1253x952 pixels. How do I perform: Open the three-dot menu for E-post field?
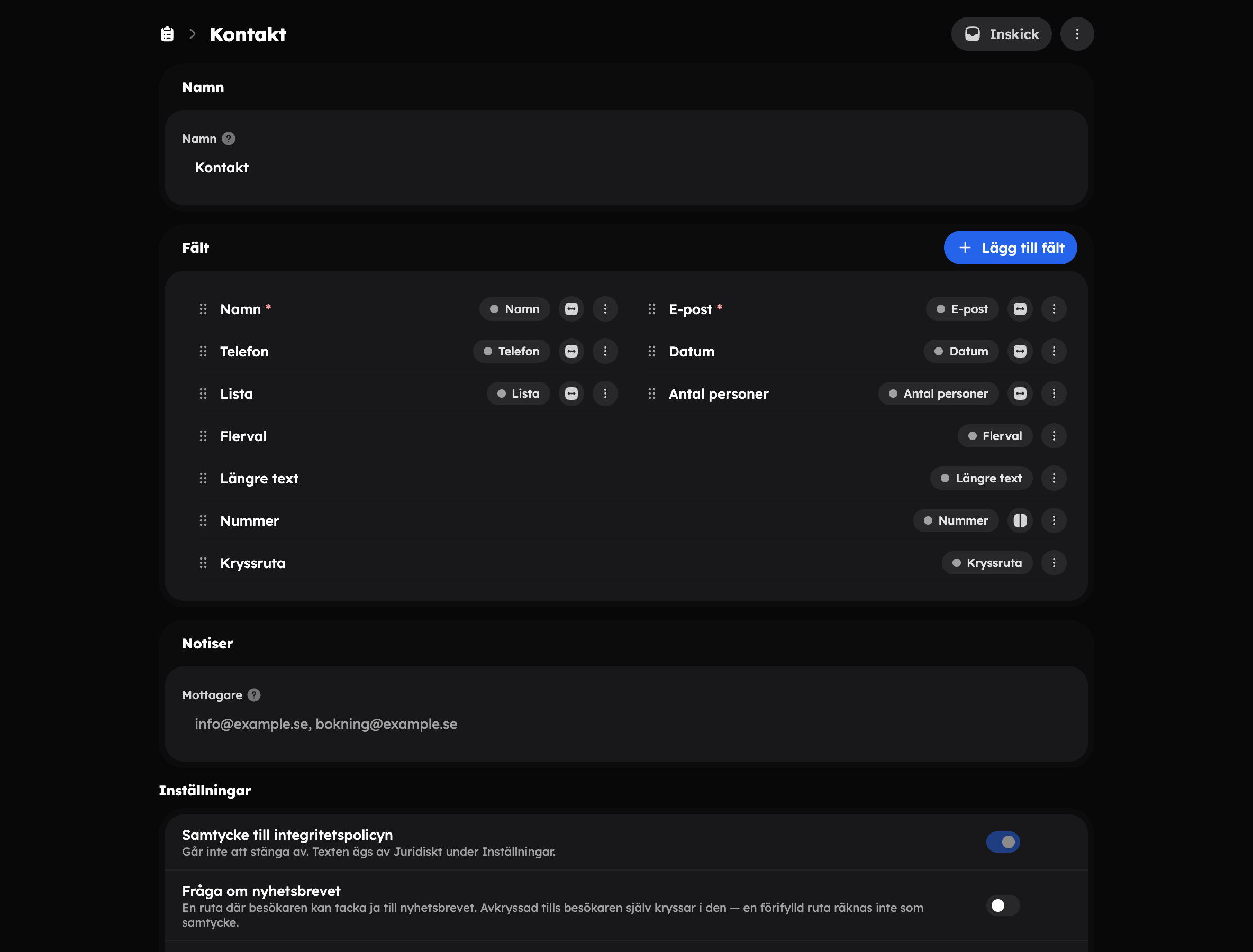[1054, 309]
